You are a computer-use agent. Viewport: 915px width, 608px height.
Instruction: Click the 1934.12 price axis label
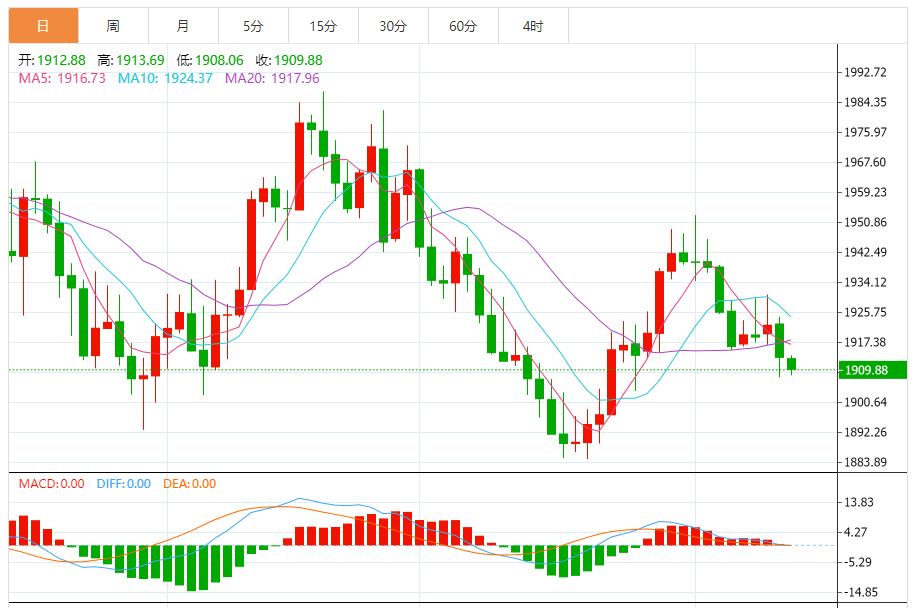[x=865, y=282]
